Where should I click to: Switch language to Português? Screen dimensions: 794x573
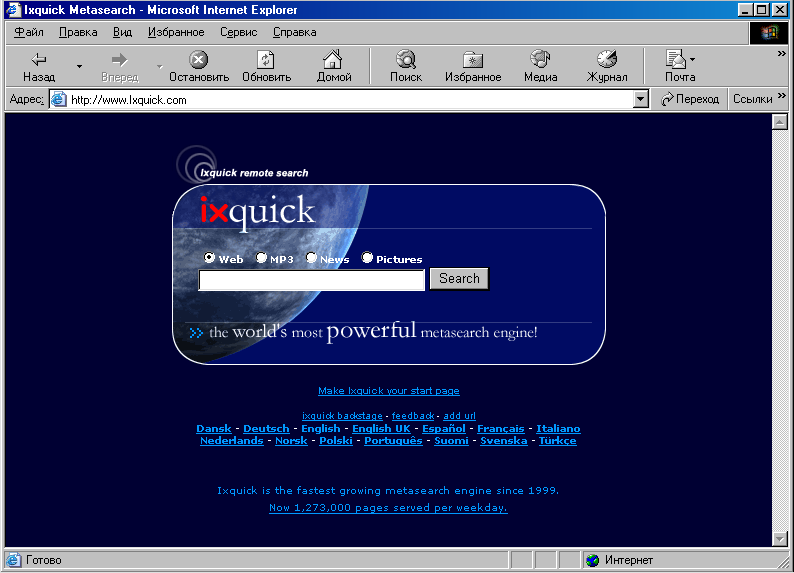point(393,441)
